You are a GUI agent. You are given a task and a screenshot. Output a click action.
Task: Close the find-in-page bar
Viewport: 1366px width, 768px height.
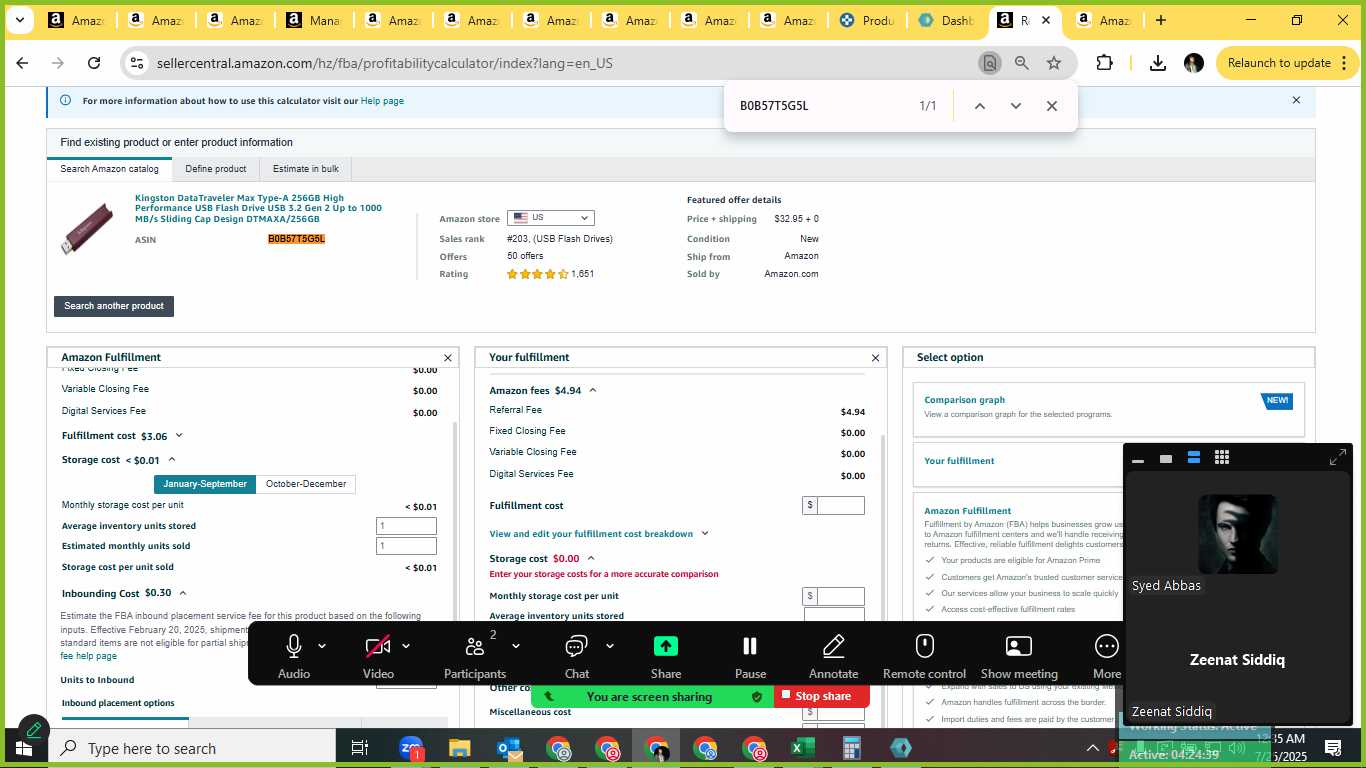1052,106
